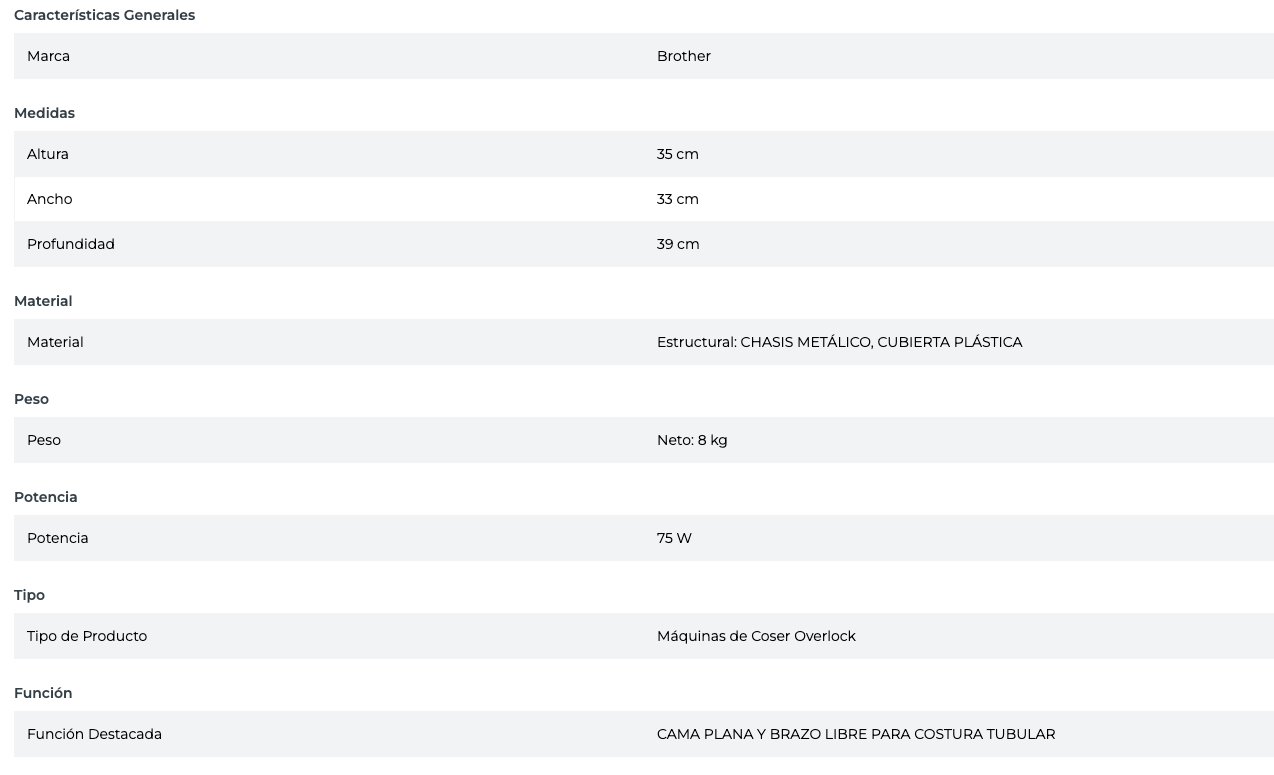Click the 33 cm width value
The image size is (1274, 775).
pyautogui.click(x=678, y=199)
